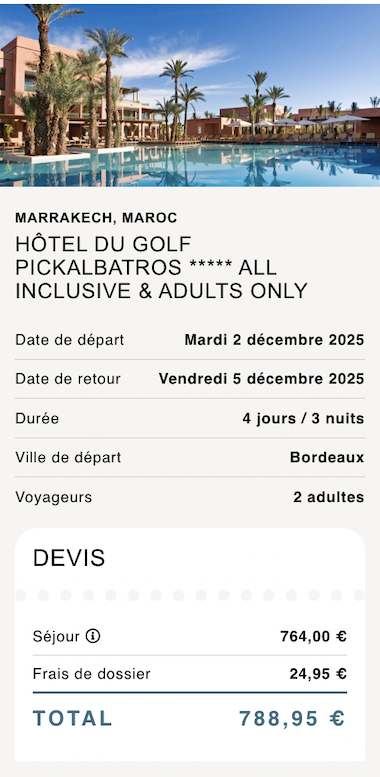Click the Date de départ row

tap(190, 340)
